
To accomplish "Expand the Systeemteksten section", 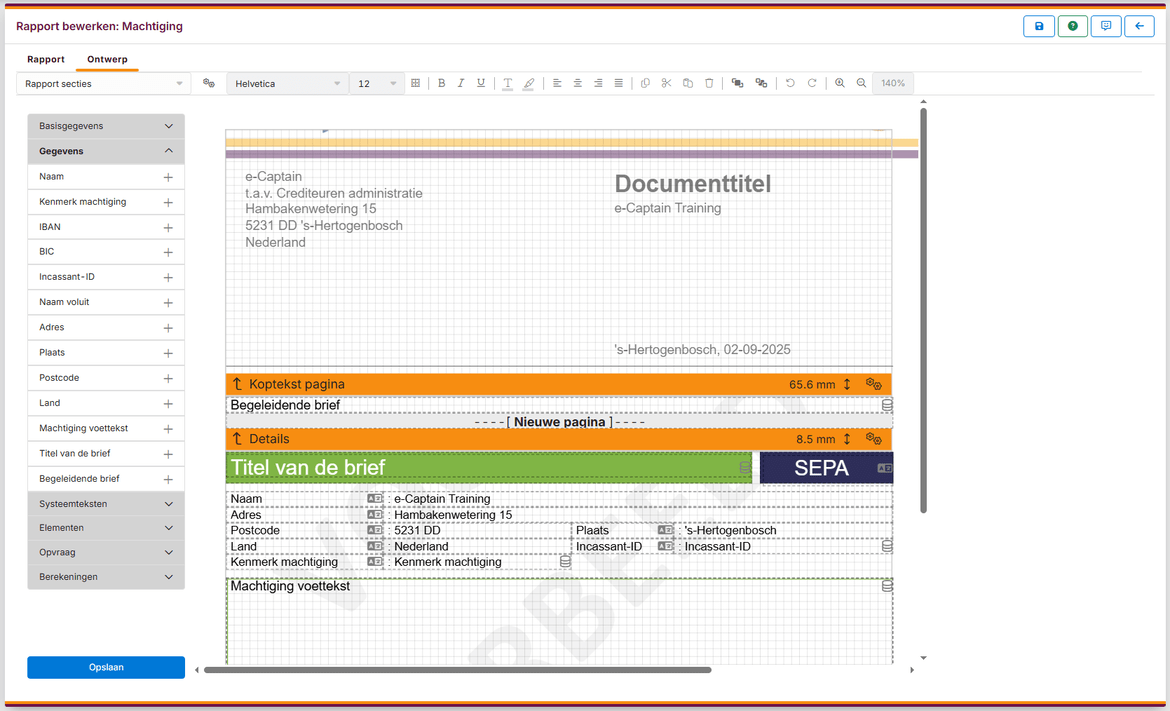I will pos(106,504).
